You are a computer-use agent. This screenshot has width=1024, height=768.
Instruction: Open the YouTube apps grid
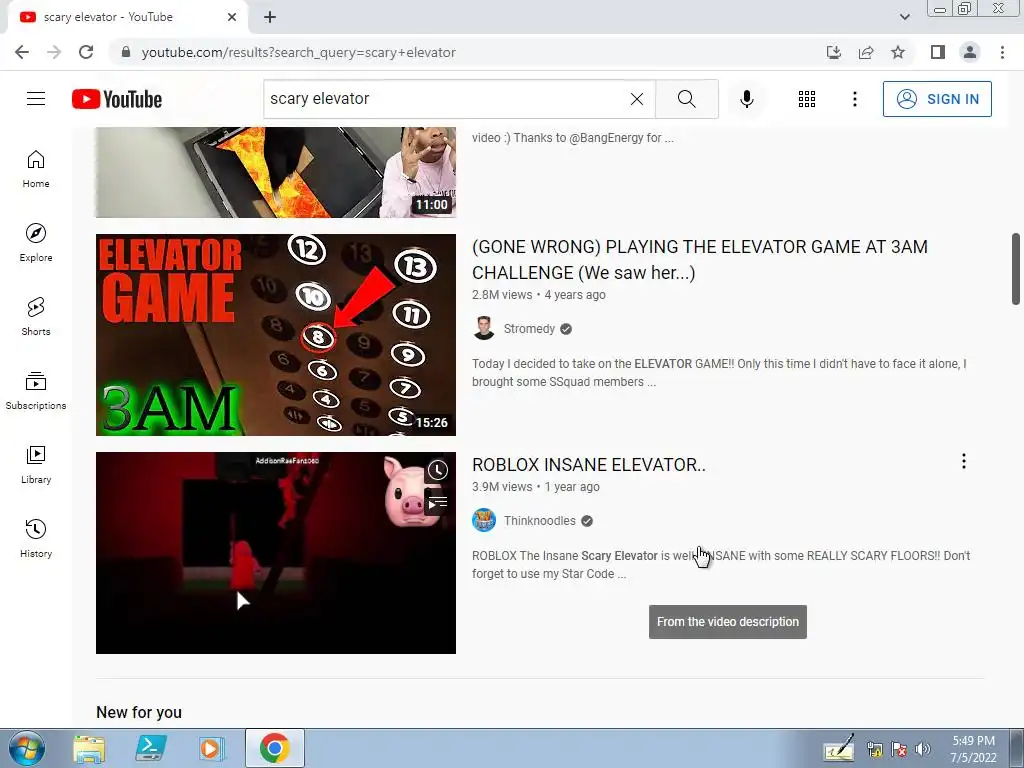click(807, 99)
